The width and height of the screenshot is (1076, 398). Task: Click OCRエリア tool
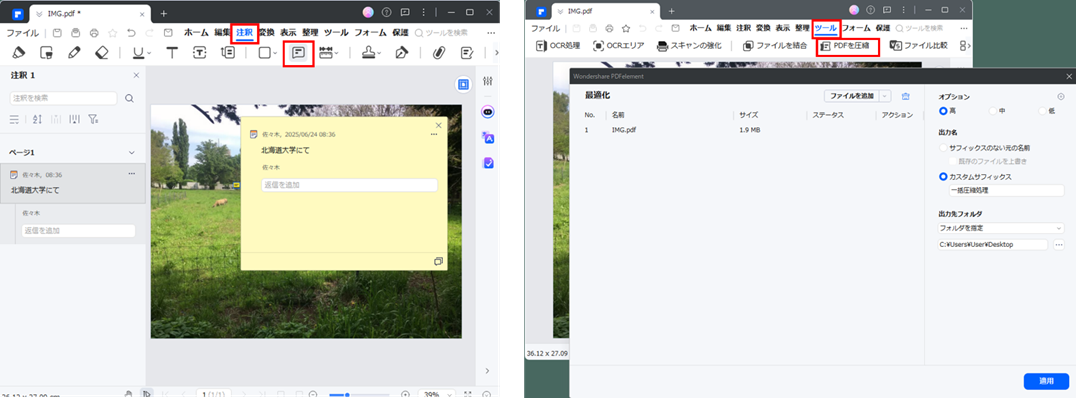618,46
